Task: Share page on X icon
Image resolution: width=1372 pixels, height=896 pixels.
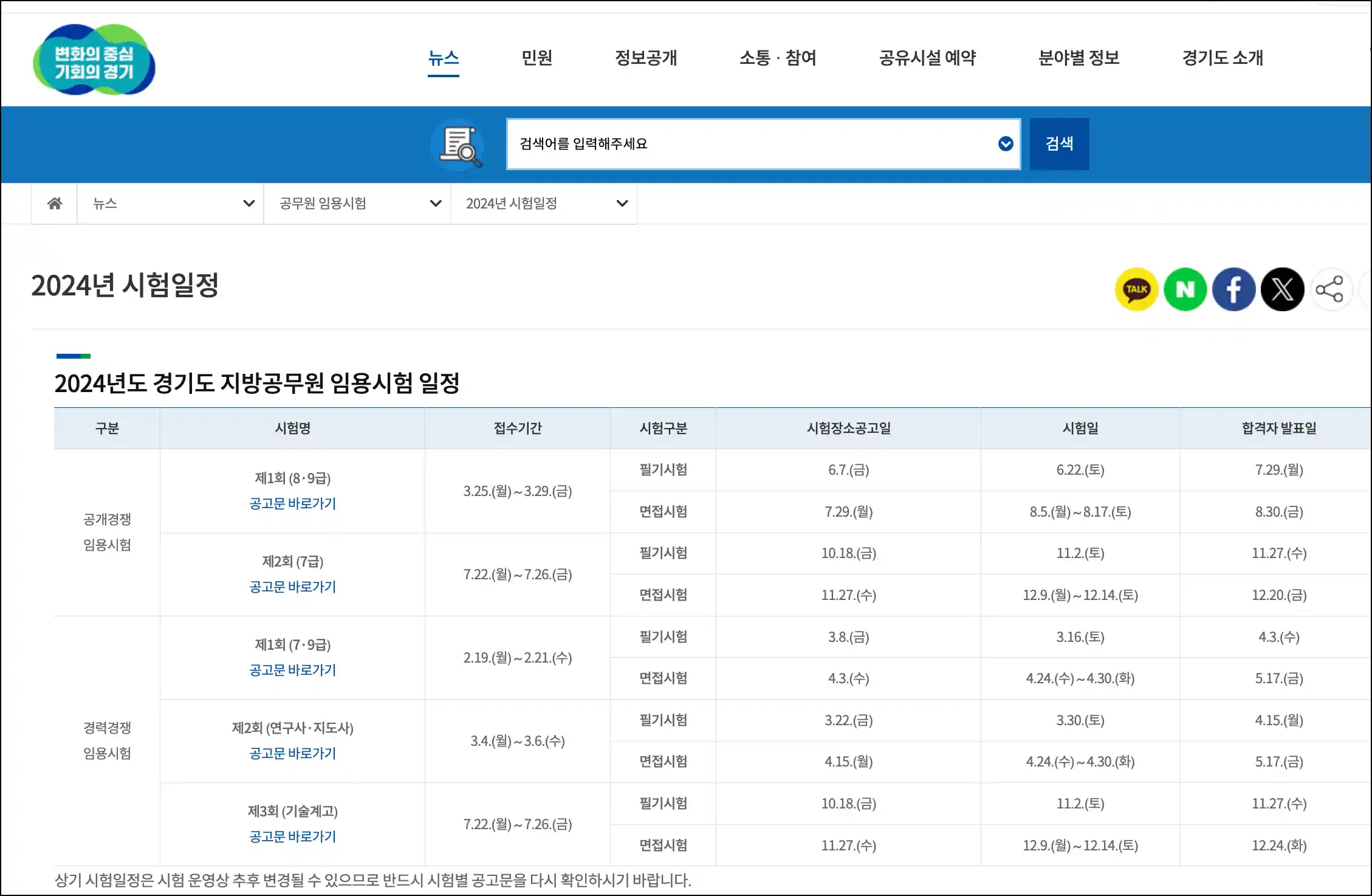Action: [1282, 289]
